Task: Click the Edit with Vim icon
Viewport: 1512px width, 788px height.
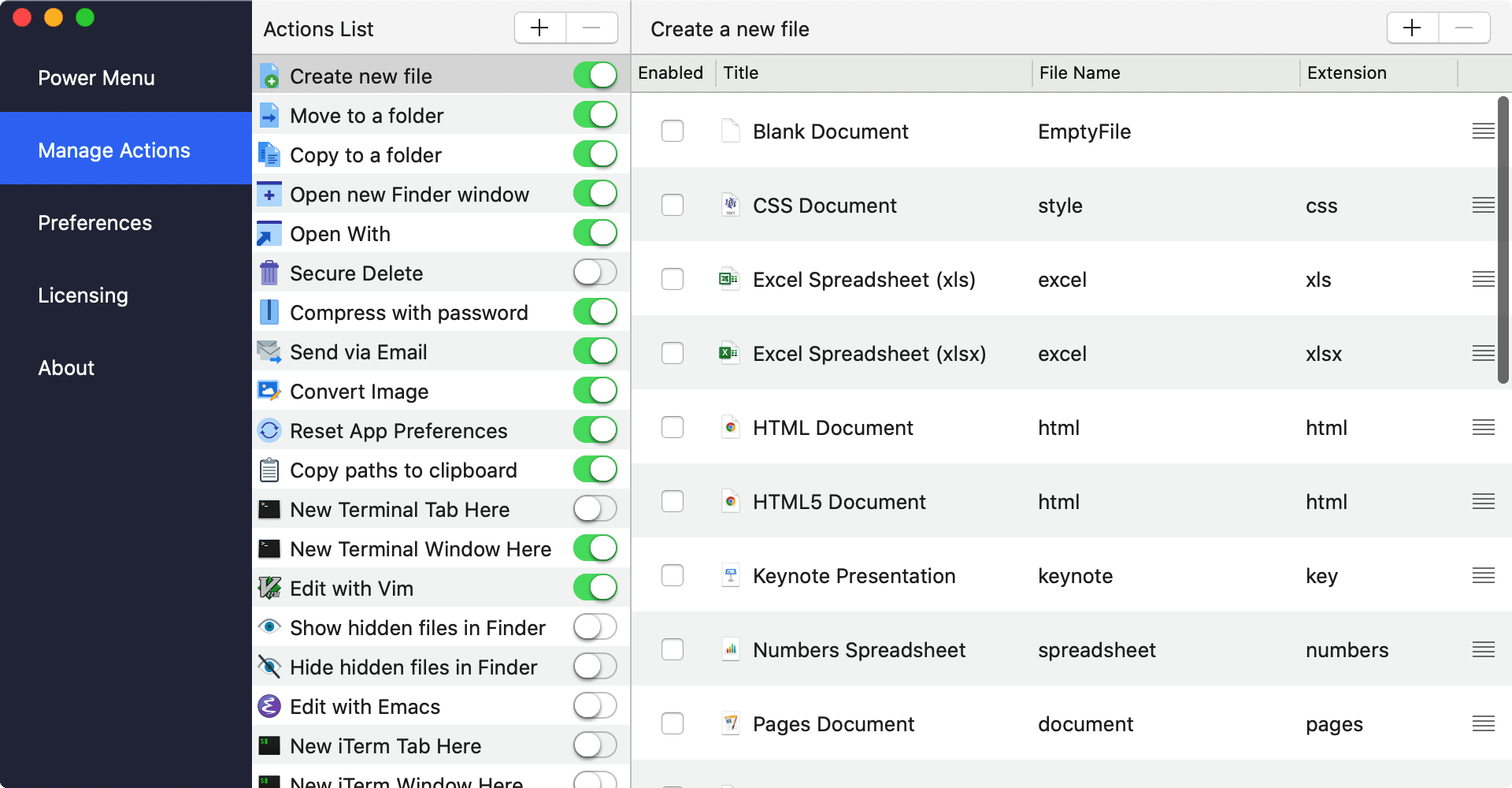Action: tap(269, 588)
